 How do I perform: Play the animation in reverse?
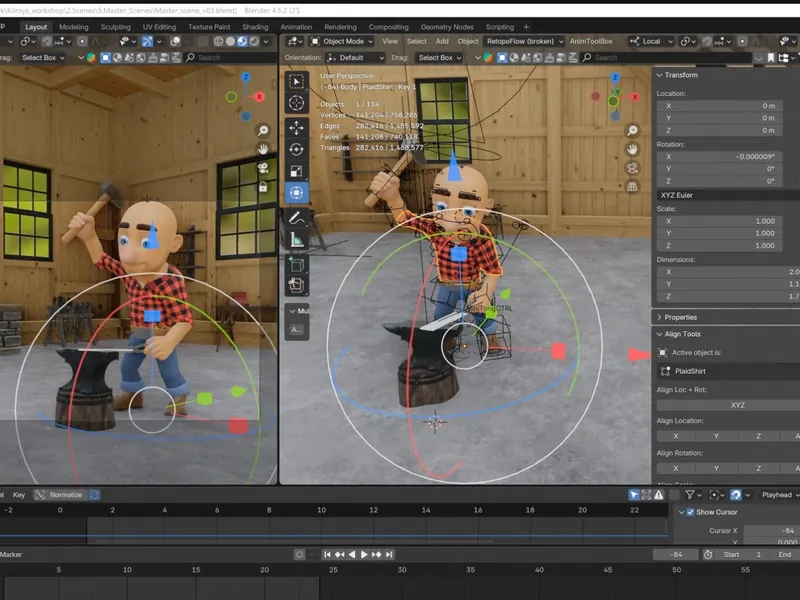[352, 555]
